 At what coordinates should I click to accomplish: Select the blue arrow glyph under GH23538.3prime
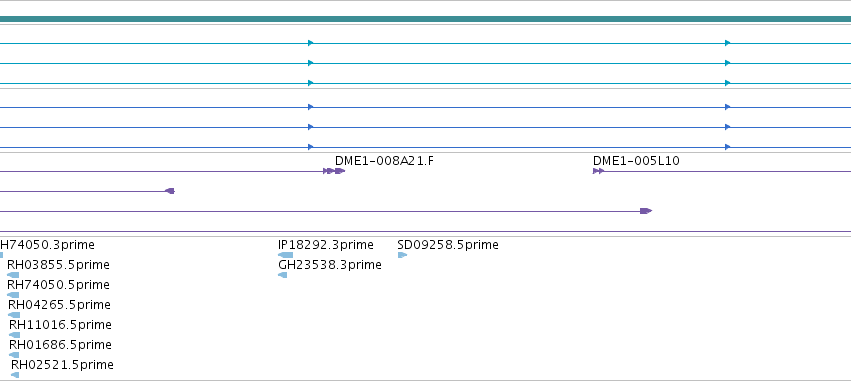coord(283,275)
